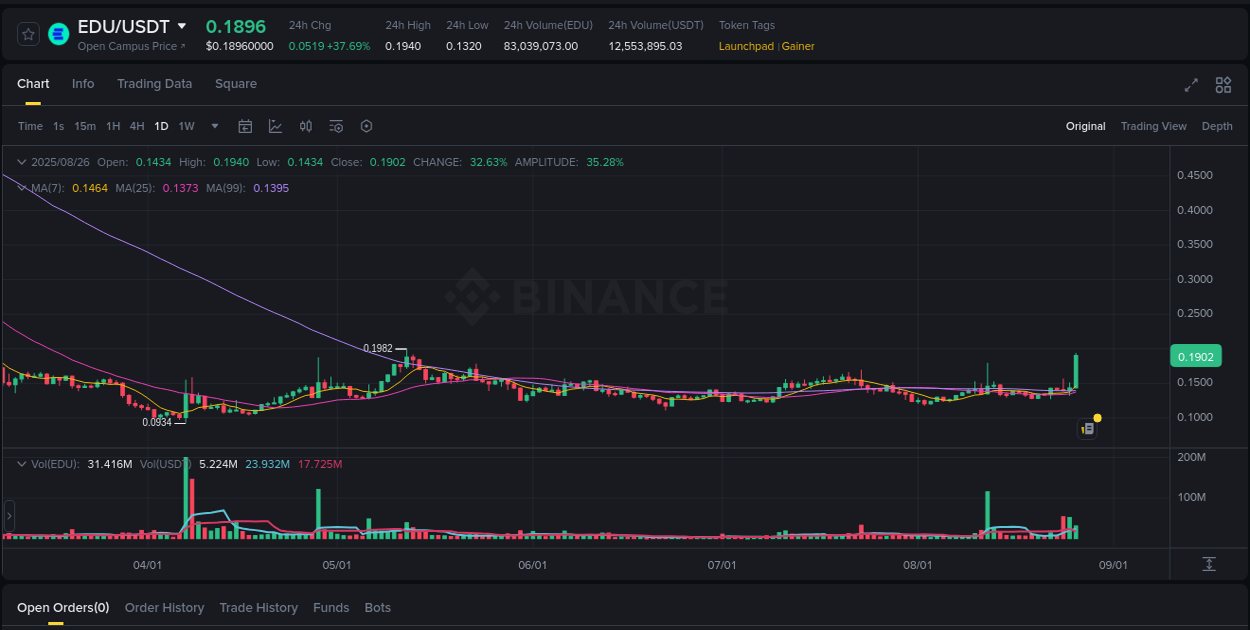This screenshot has height=630, width=1250.
Task: Open the candlestick chart type icon
Action: 306,126
